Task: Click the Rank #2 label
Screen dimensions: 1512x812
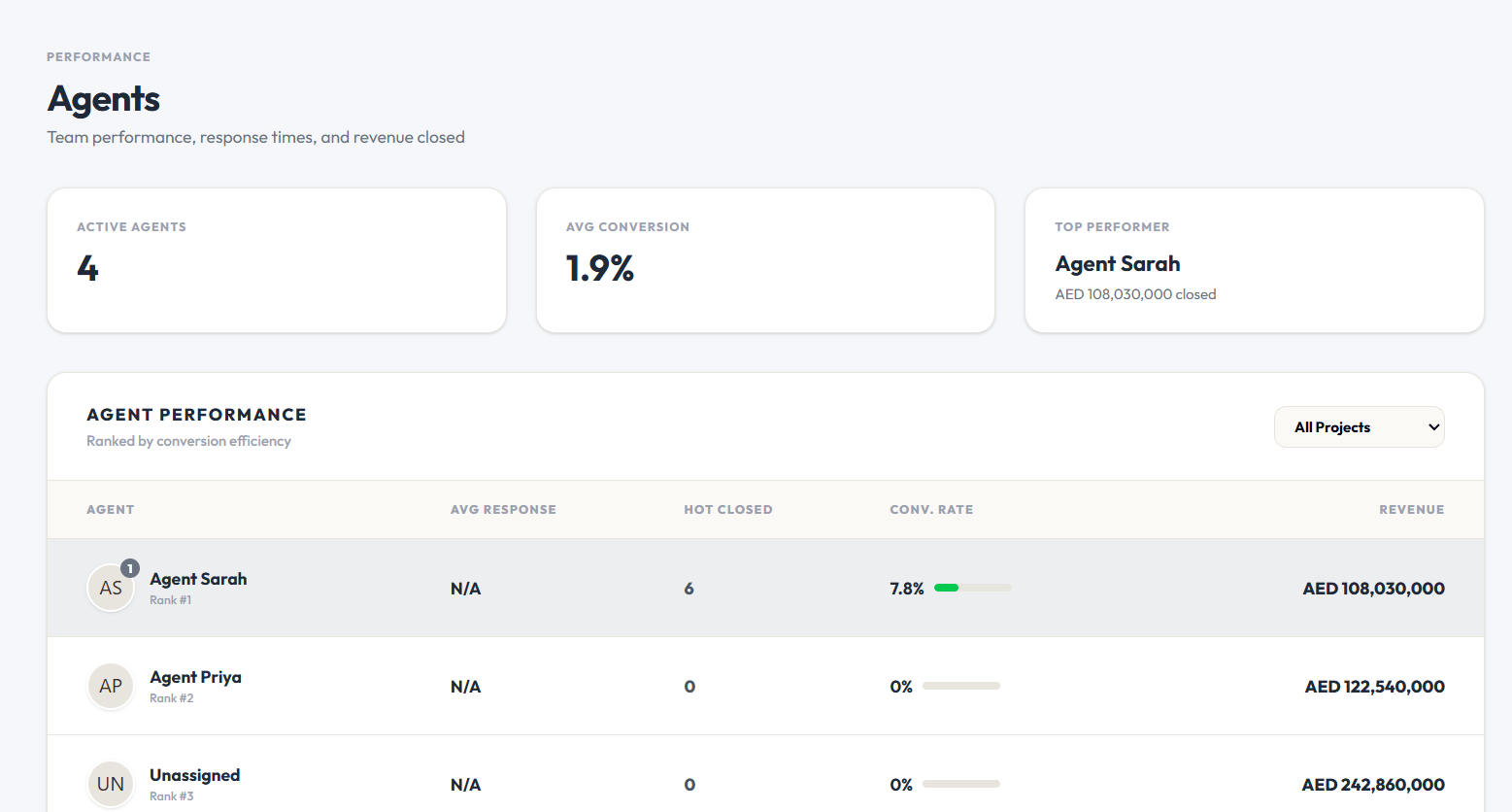Action: tap(171, 698)
